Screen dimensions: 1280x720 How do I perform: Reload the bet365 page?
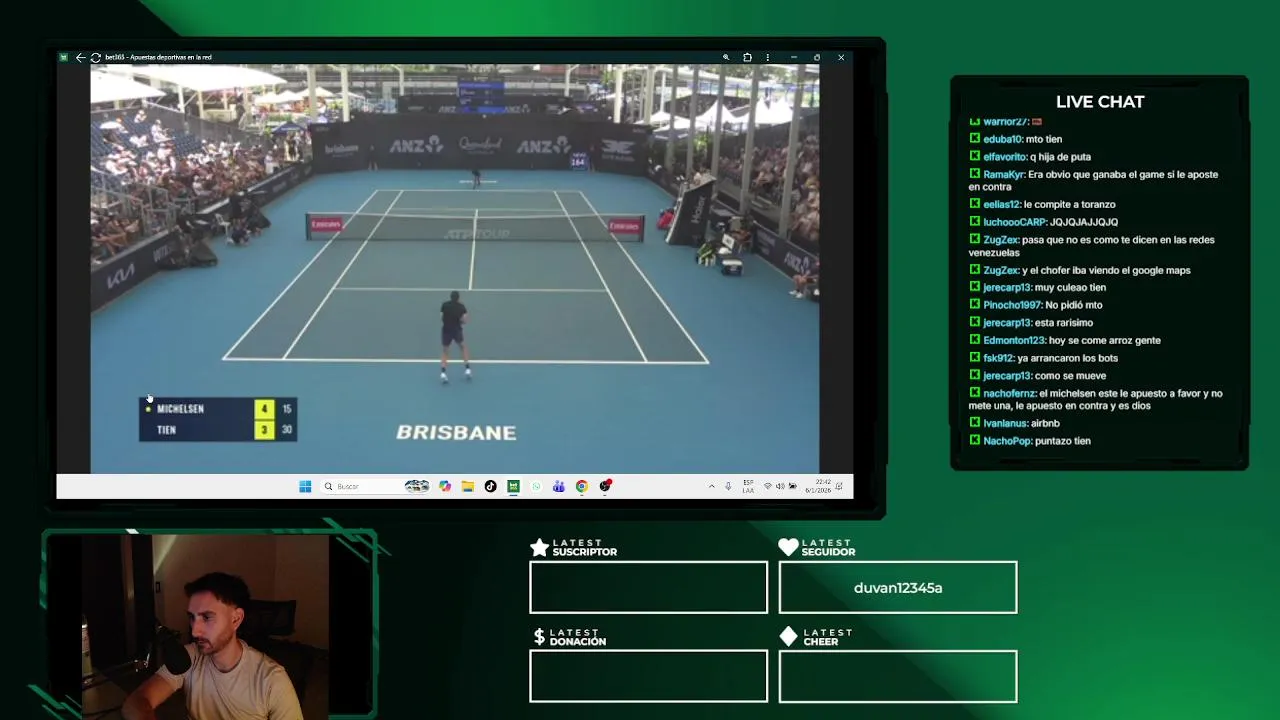(x=95, y=57)
